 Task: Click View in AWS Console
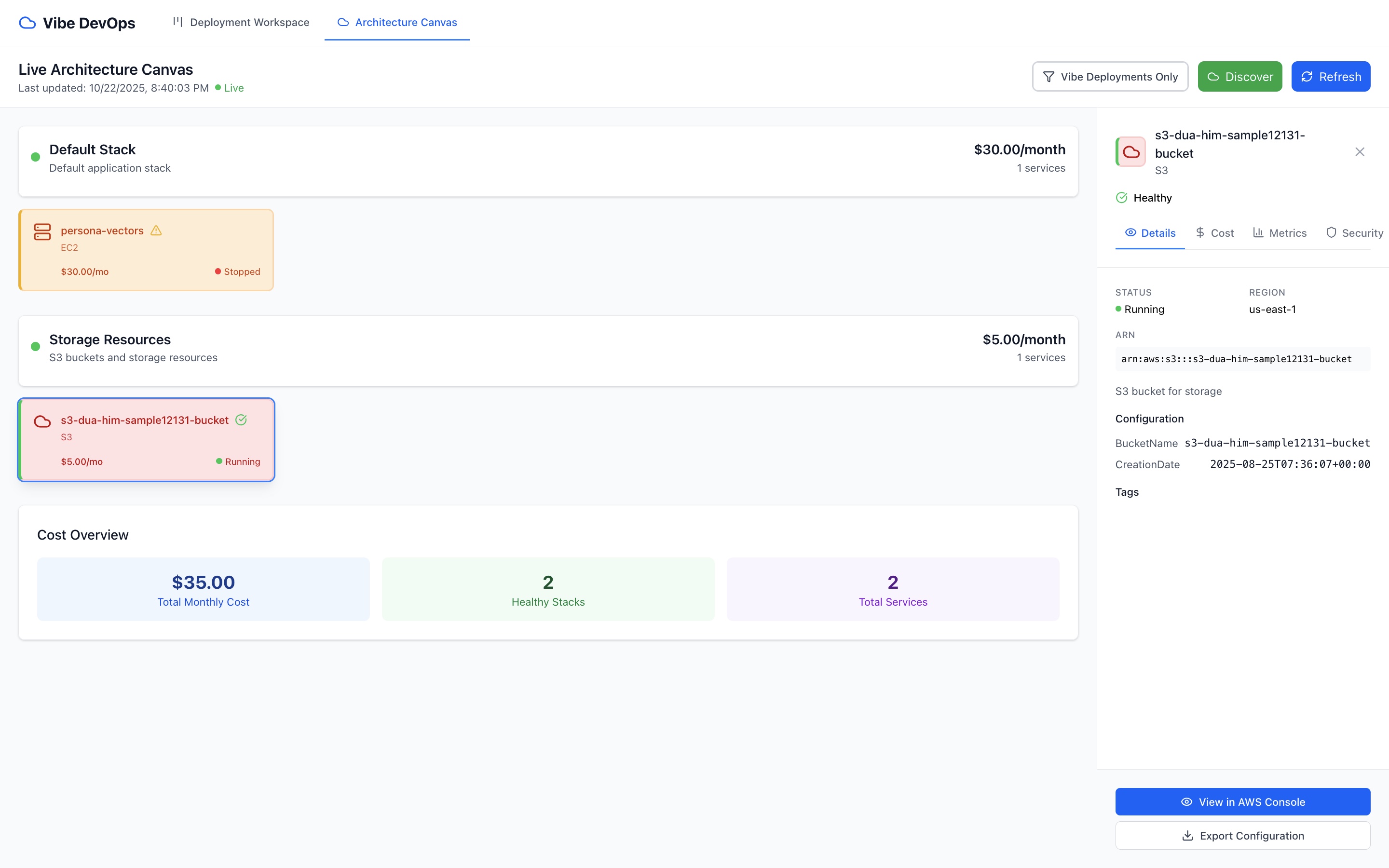coord(1243,802)
